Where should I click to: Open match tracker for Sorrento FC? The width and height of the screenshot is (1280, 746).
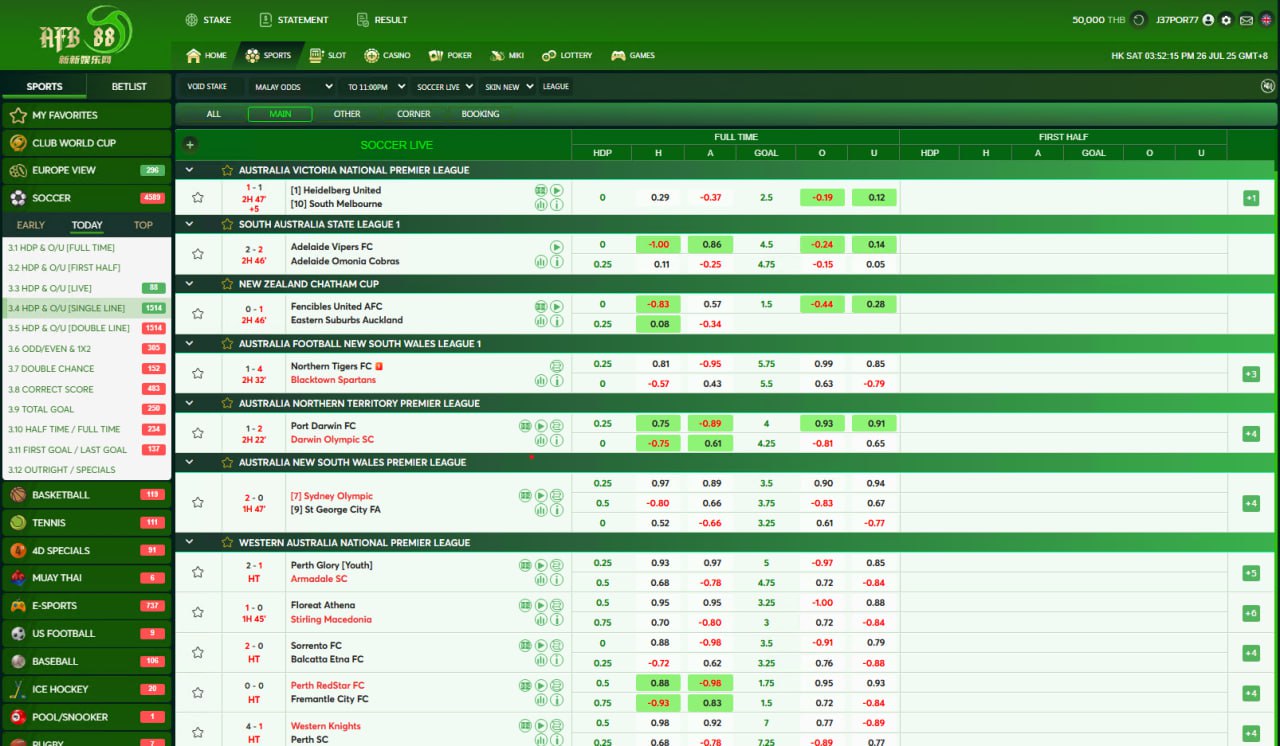click(x=525, y=645)
